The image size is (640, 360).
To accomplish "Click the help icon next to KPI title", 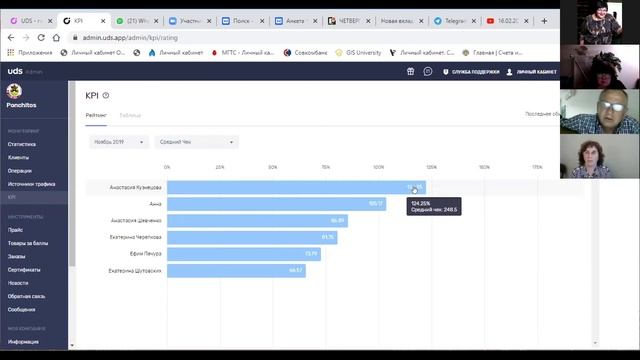I will coord(106,95).
